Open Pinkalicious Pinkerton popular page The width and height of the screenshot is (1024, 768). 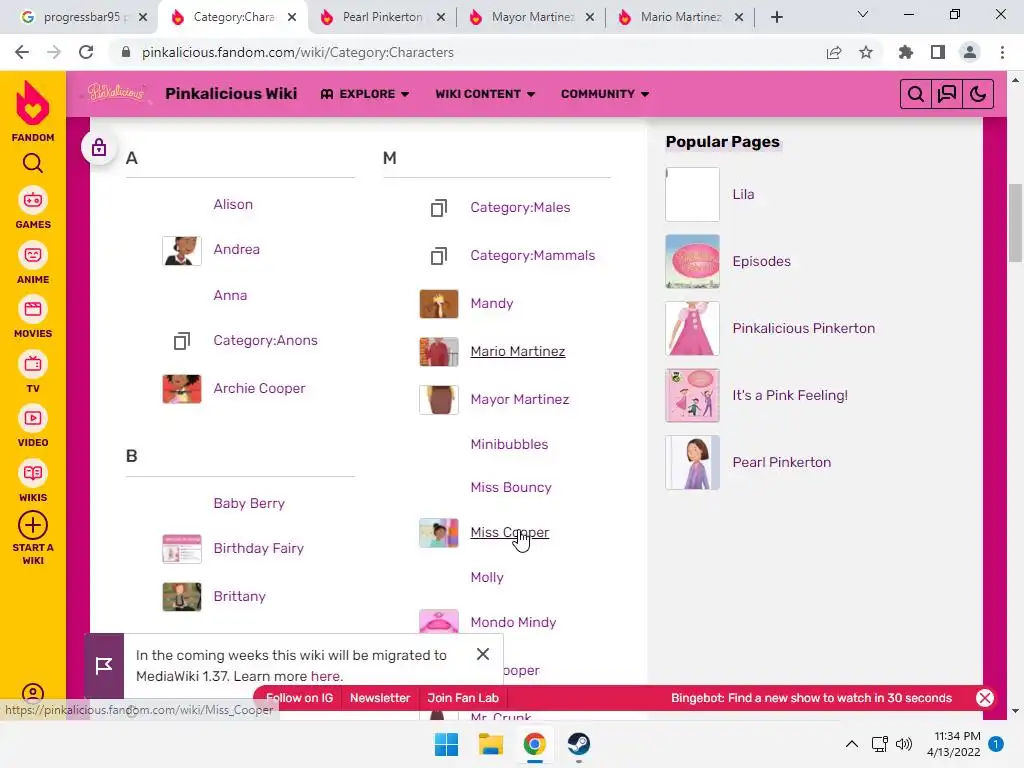tap(803, 328)
